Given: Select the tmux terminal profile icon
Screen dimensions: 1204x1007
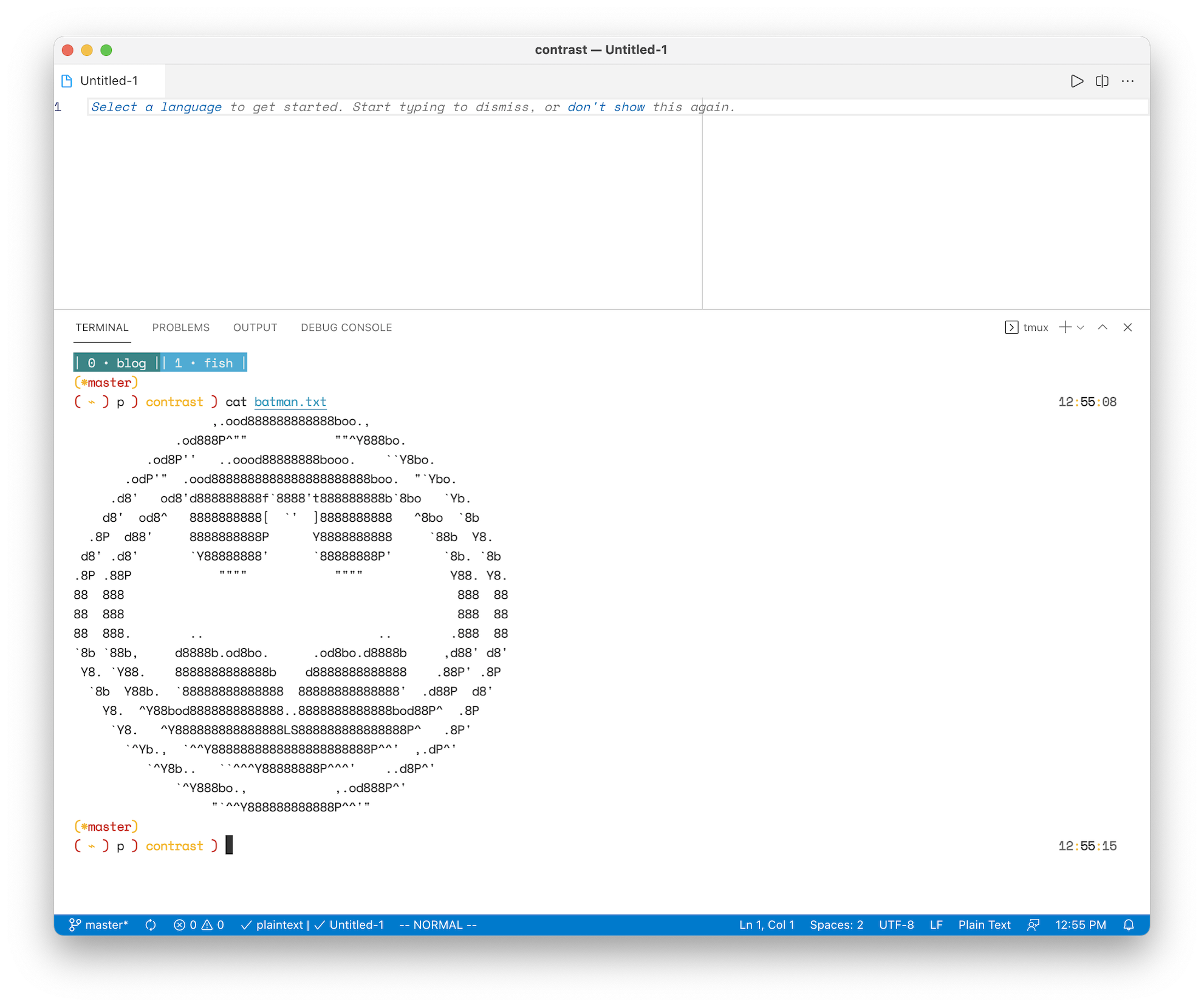Looking at the screenshot, I should coord(1011,327).
